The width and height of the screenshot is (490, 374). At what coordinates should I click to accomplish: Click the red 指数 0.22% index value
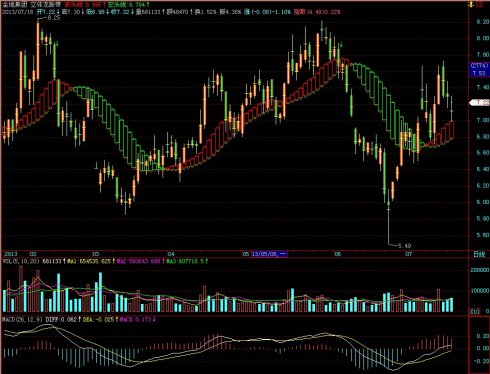click(317, 12)
